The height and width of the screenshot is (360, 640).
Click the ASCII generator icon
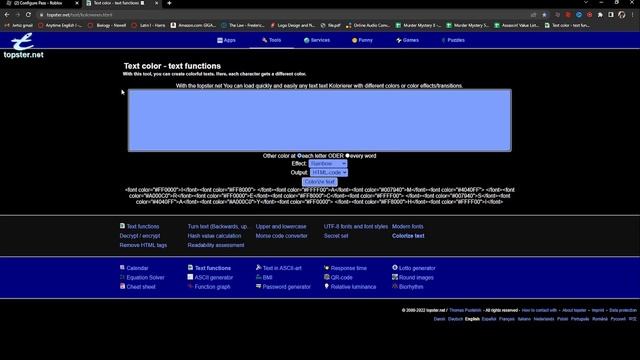pos(190,277)
